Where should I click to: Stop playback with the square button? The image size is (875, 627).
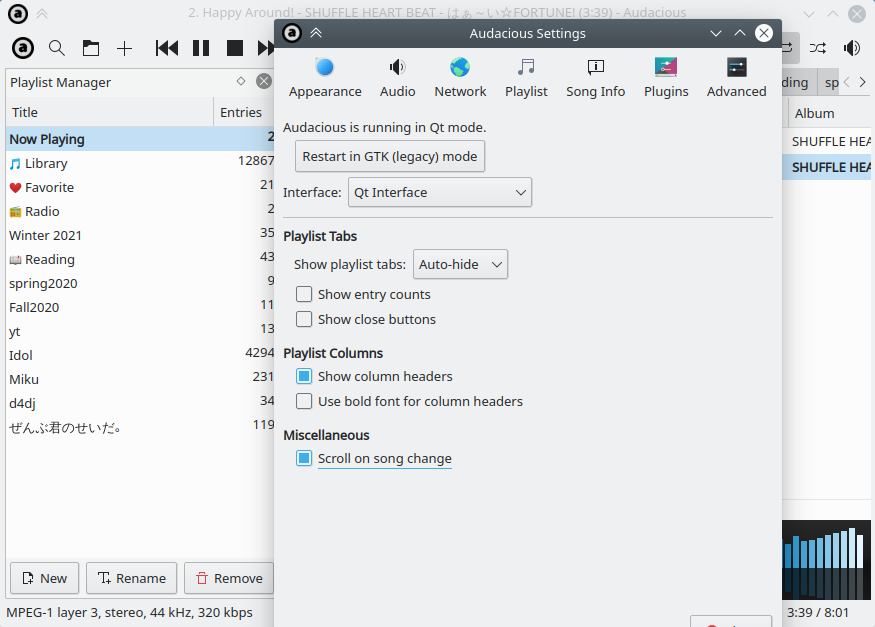(x=235, y=48)
